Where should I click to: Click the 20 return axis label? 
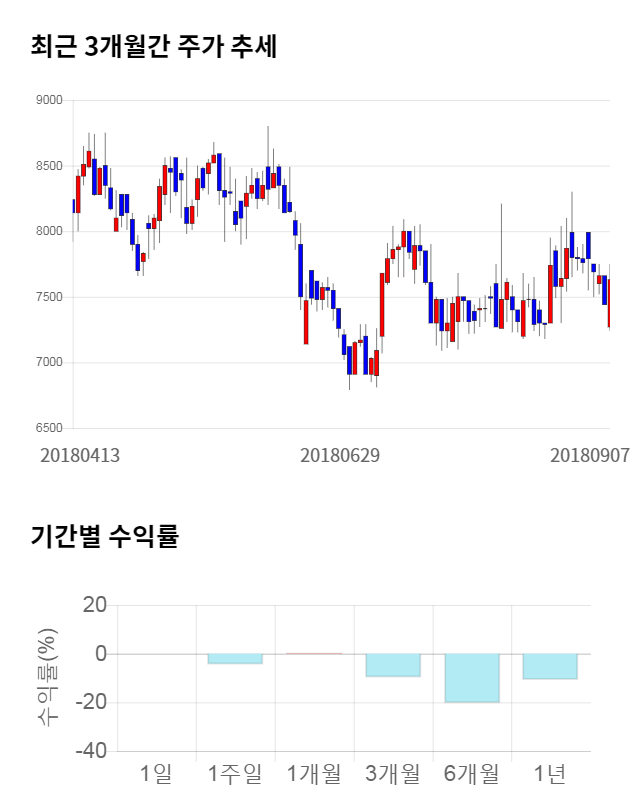click(x=95, y=605)
